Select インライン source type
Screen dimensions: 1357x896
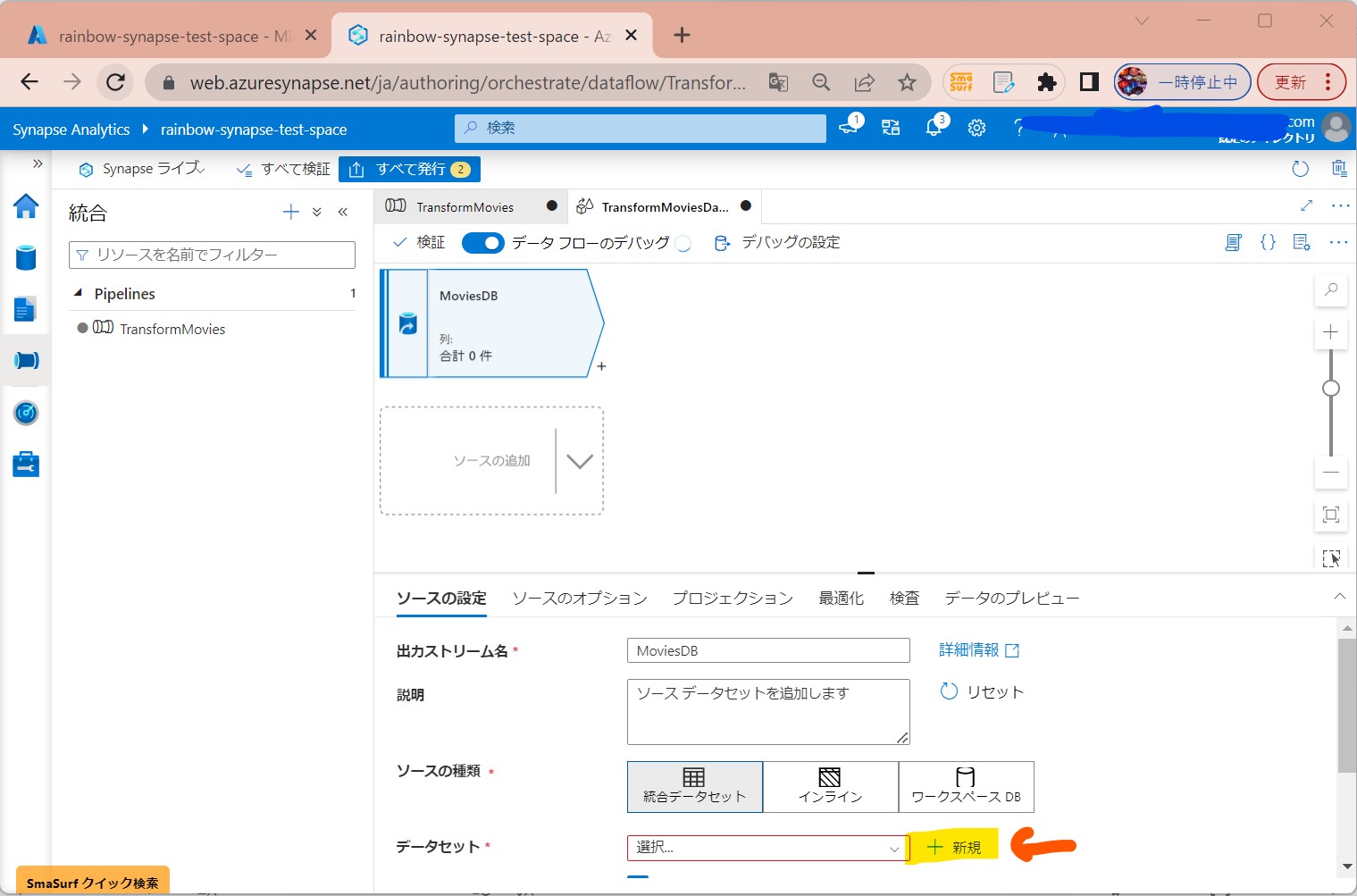pos(831,787)
